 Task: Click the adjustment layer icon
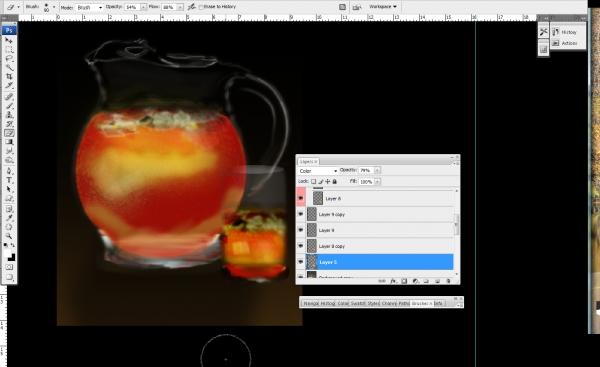tap(415, 281)
